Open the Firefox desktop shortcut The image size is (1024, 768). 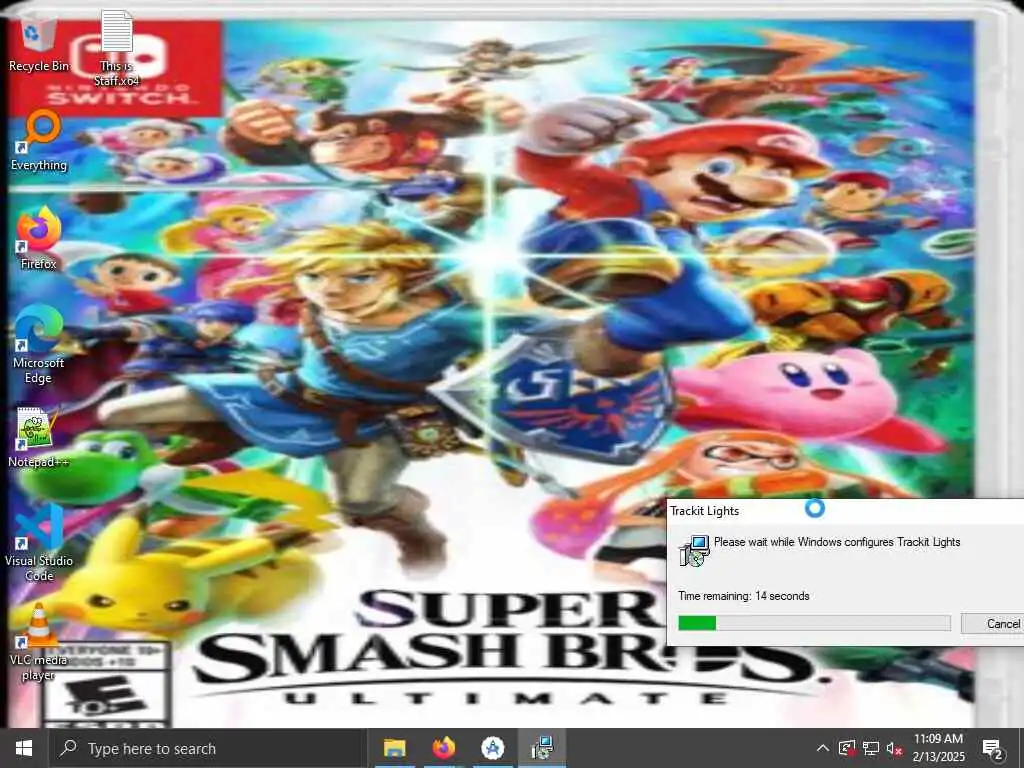click(39, 238)
